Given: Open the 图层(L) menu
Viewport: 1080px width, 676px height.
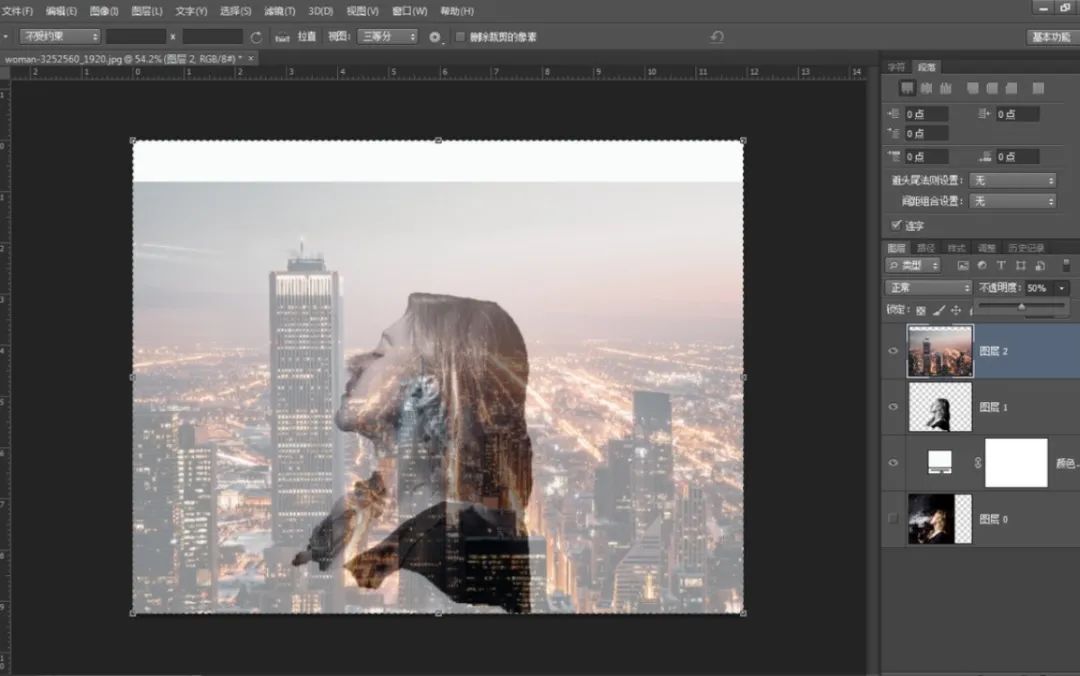Looking at the screenshot, I should pyautogui.click(x=147, y=11).
